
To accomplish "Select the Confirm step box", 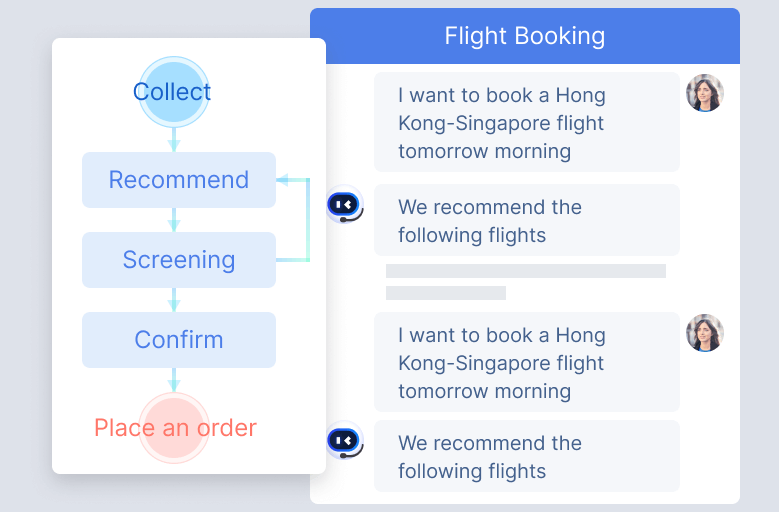I will click(179, 340).
